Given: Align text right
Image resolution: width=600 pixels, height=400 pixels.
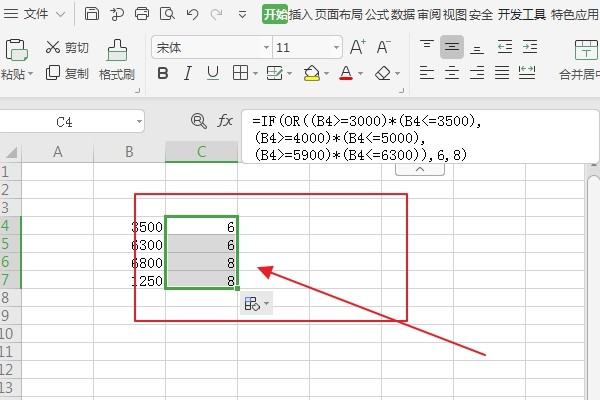Looking at the screenshot, I should click(477, 72).
